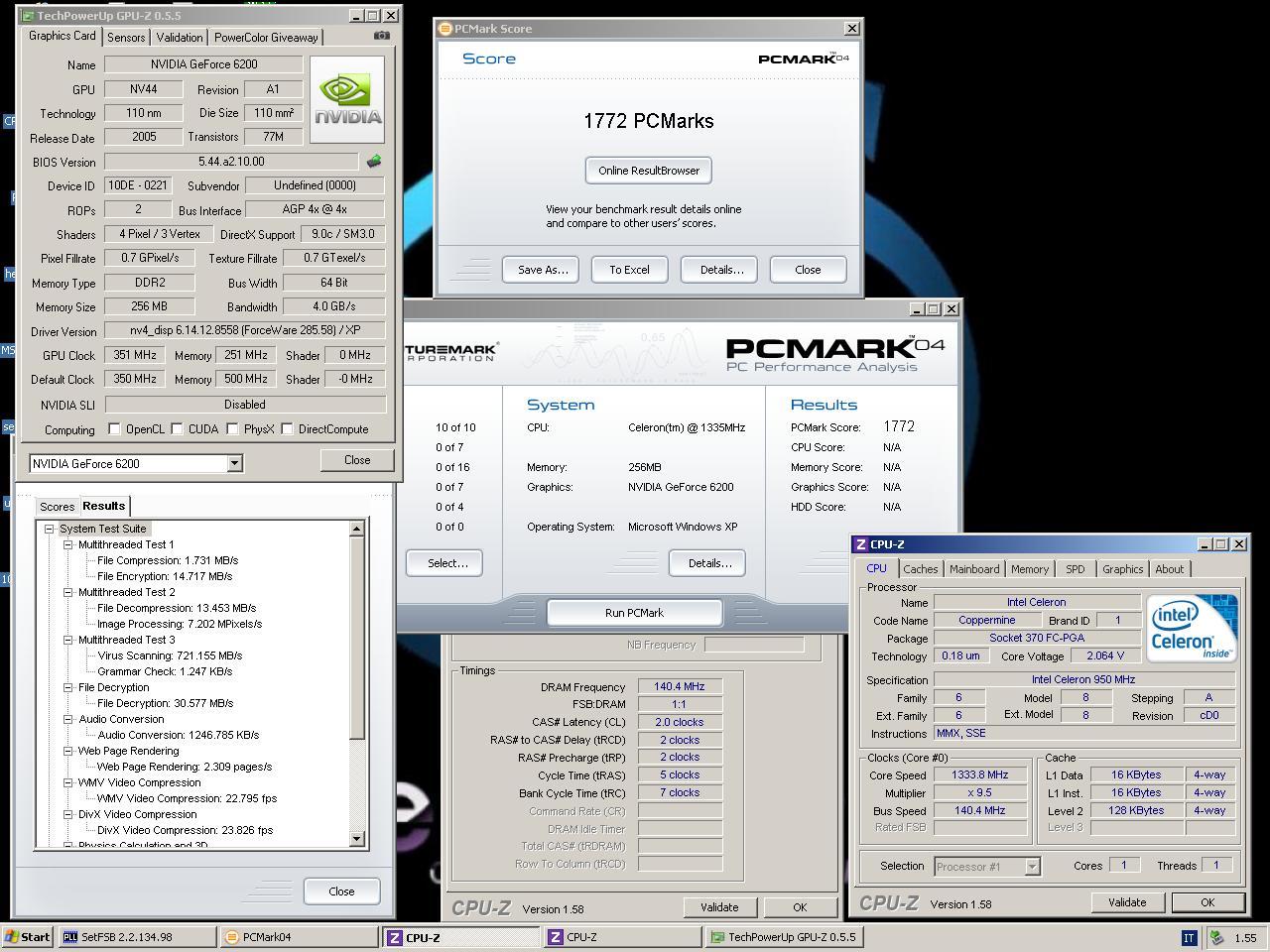The height and width of the screenshot is (952, 1270).
Task: Click the taskbar clock showing 1.55
Action: (x=1245, y=937)
